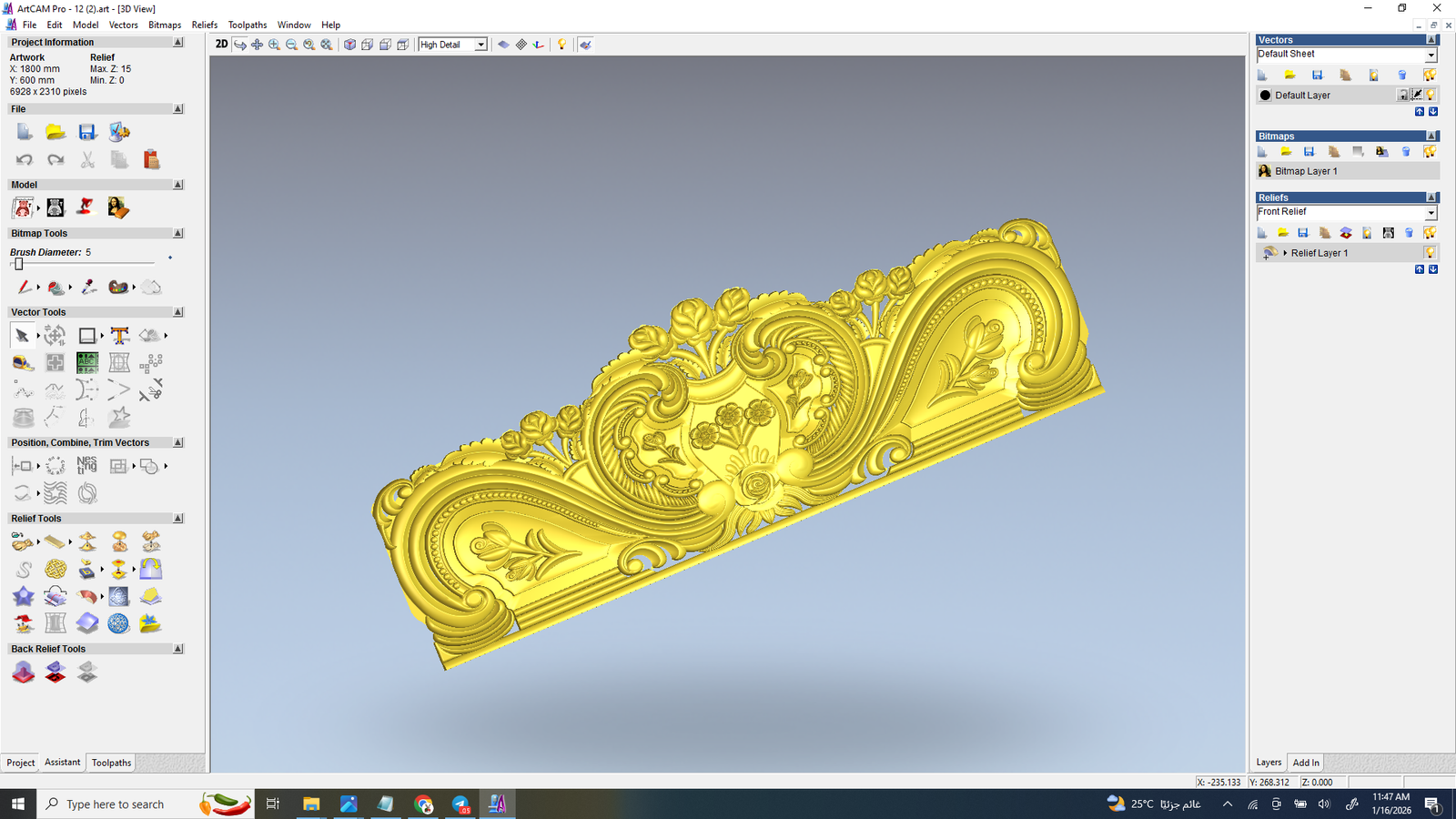Click the Add In tab
Viewport: 1456px width, 819px height.
[x=1306, y=763]
